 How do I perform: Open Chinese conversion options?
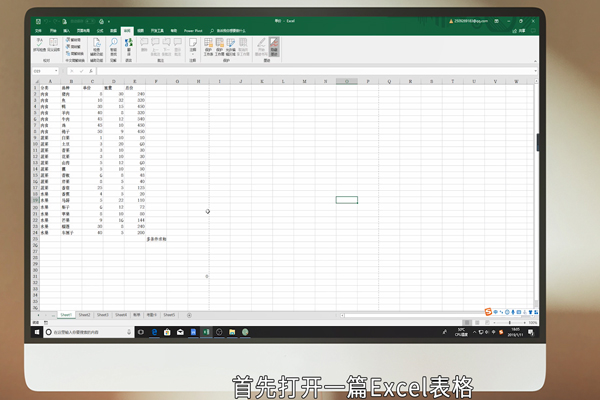coord(73,54)
